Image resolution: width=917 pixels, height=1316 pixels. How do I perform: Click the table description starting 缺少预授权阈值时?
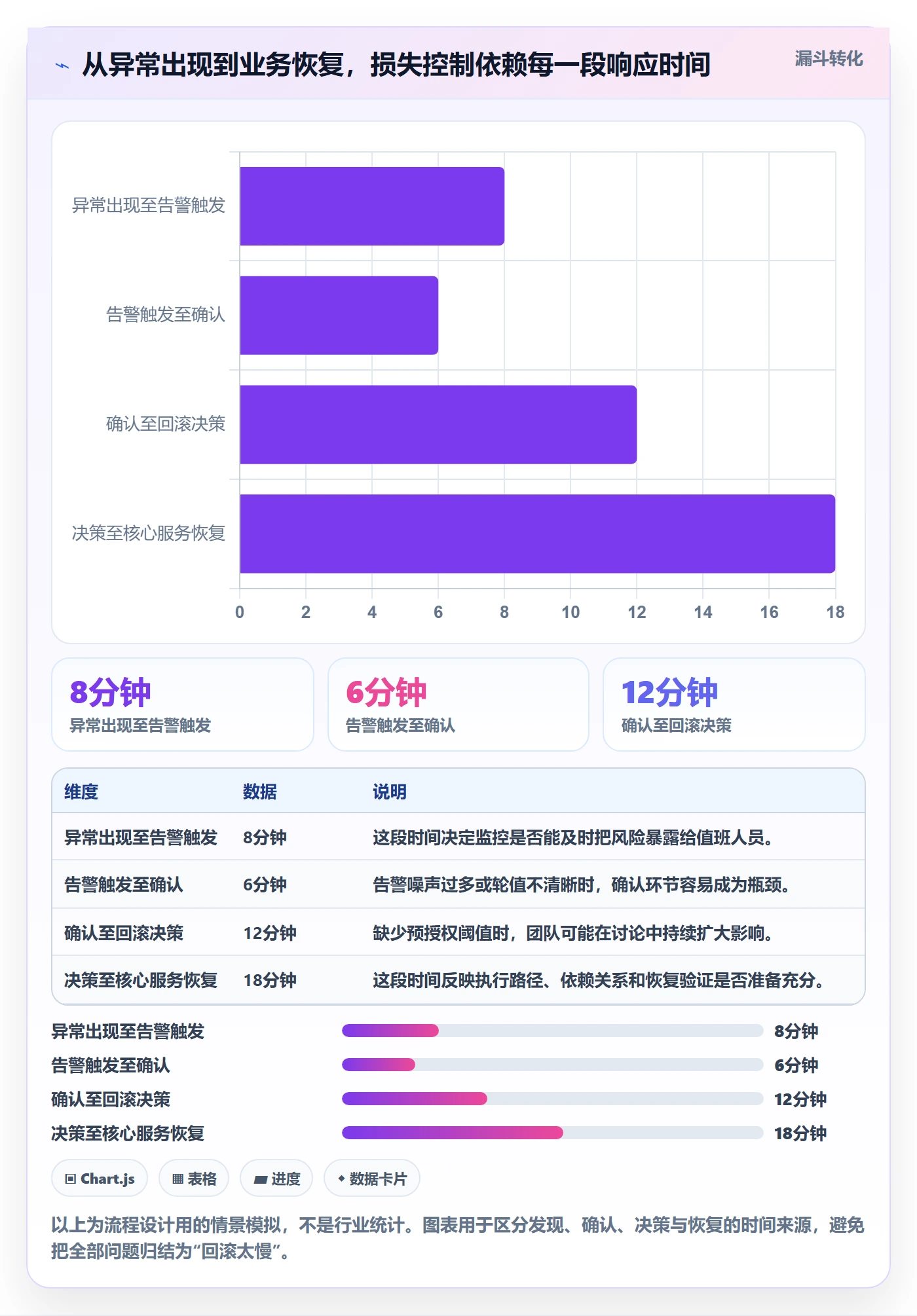pyautogui.click(x=573, y=933)
